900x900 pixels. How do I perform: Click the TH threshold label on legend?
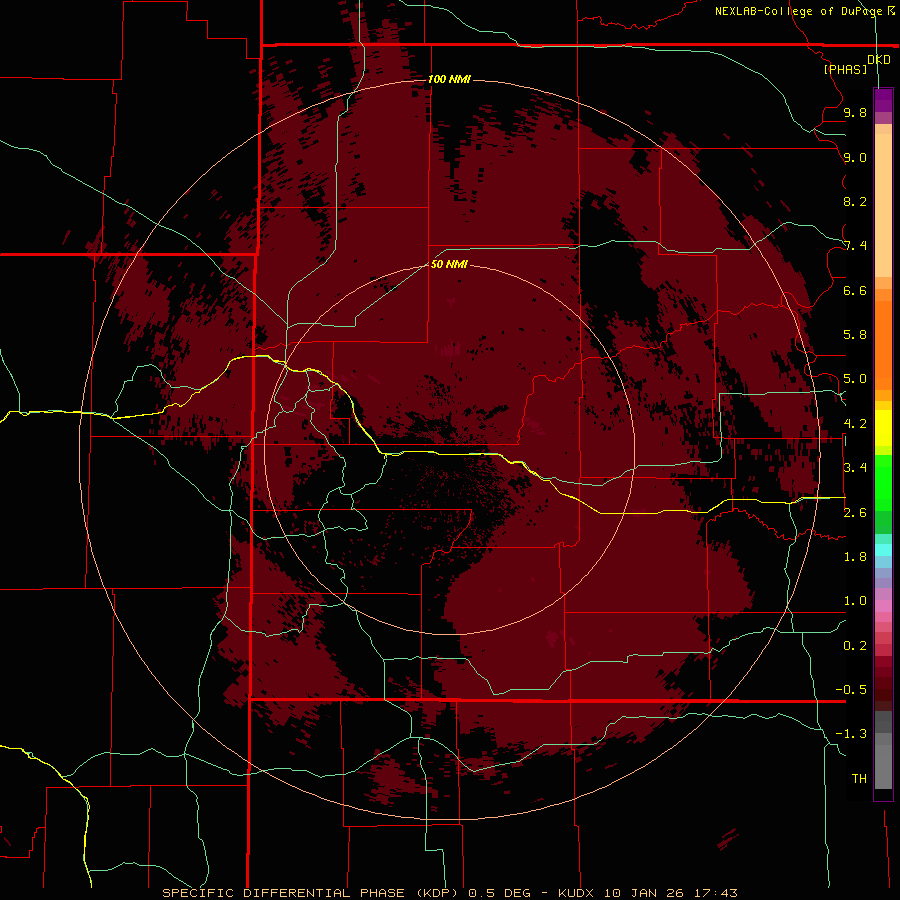tap(859, 779)
